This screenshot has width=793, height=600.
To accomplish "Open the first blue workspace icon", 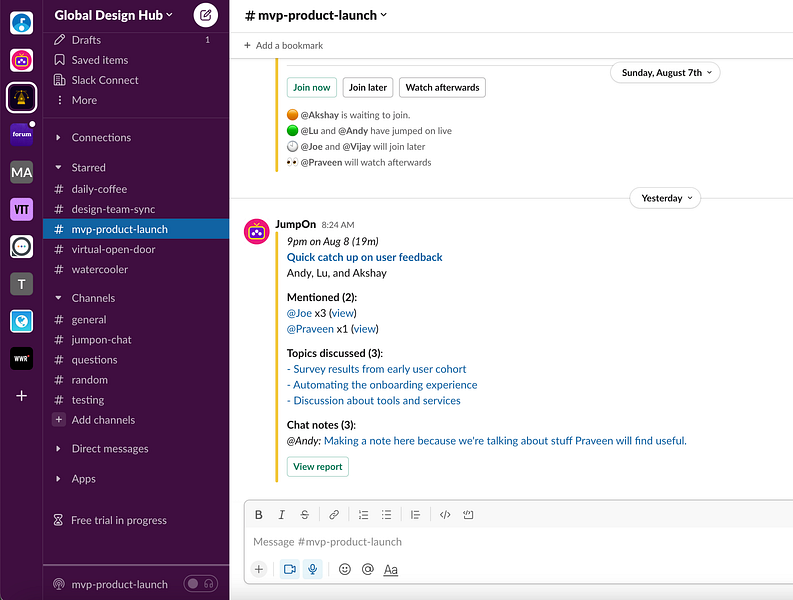I will [x=22, y=23].
